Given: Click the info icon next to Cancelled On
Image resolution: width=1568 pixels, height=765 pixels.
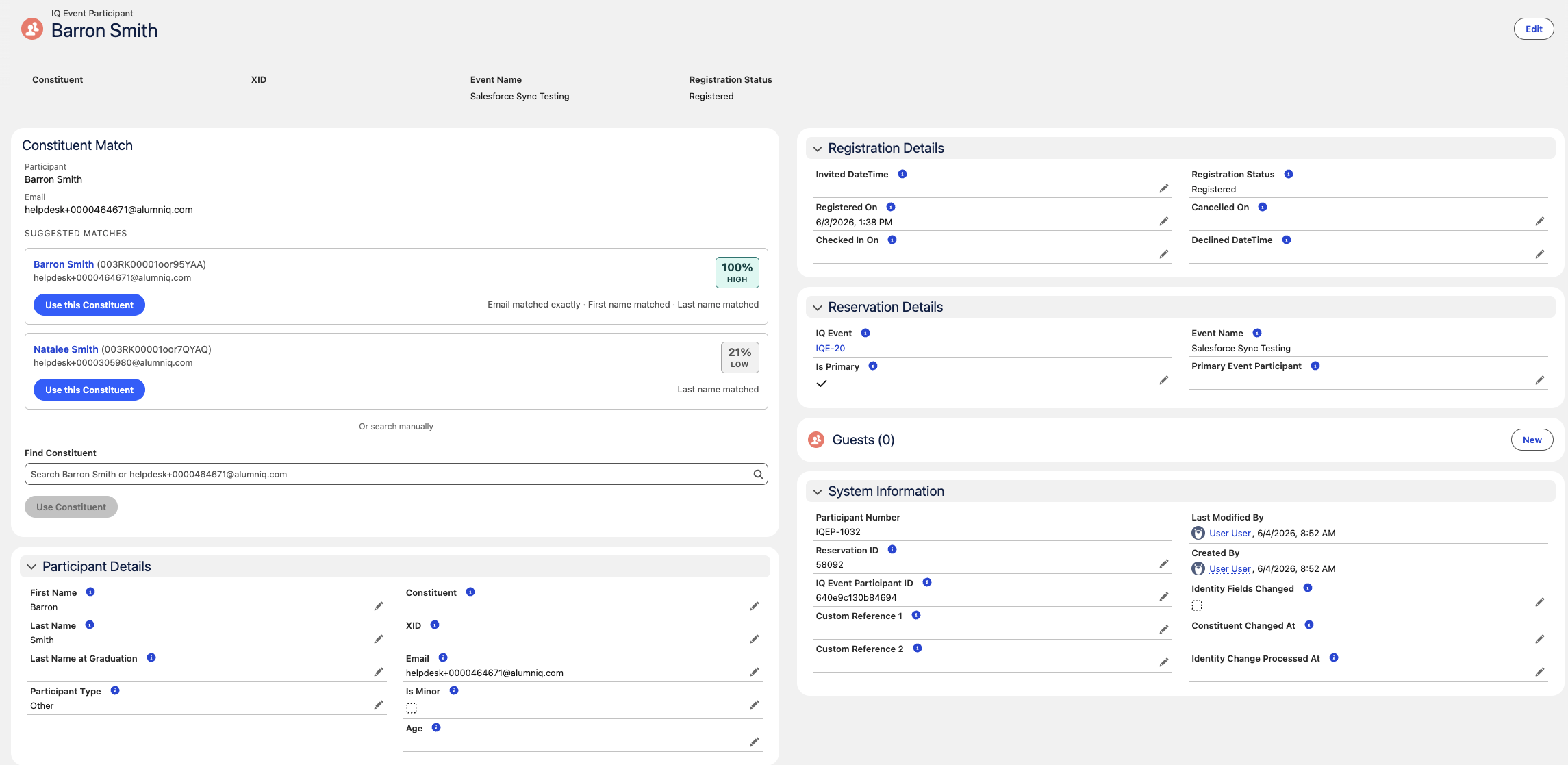Looking at the screenshot, I should click(1263, 207).
